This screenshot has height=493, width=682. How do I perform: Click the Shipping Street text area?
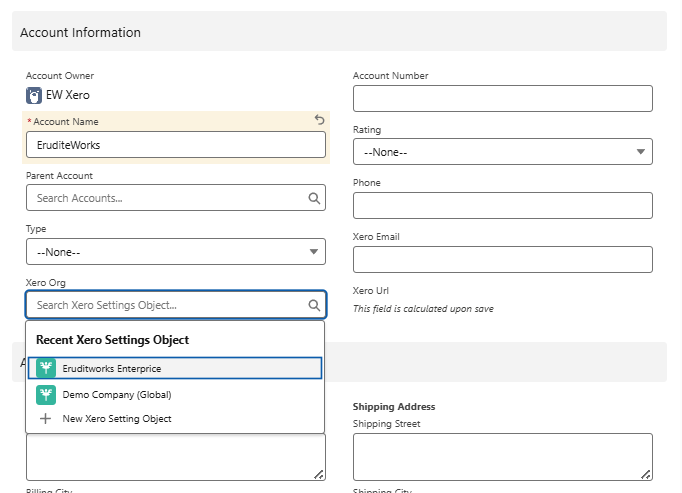click(x=503, y=457)
